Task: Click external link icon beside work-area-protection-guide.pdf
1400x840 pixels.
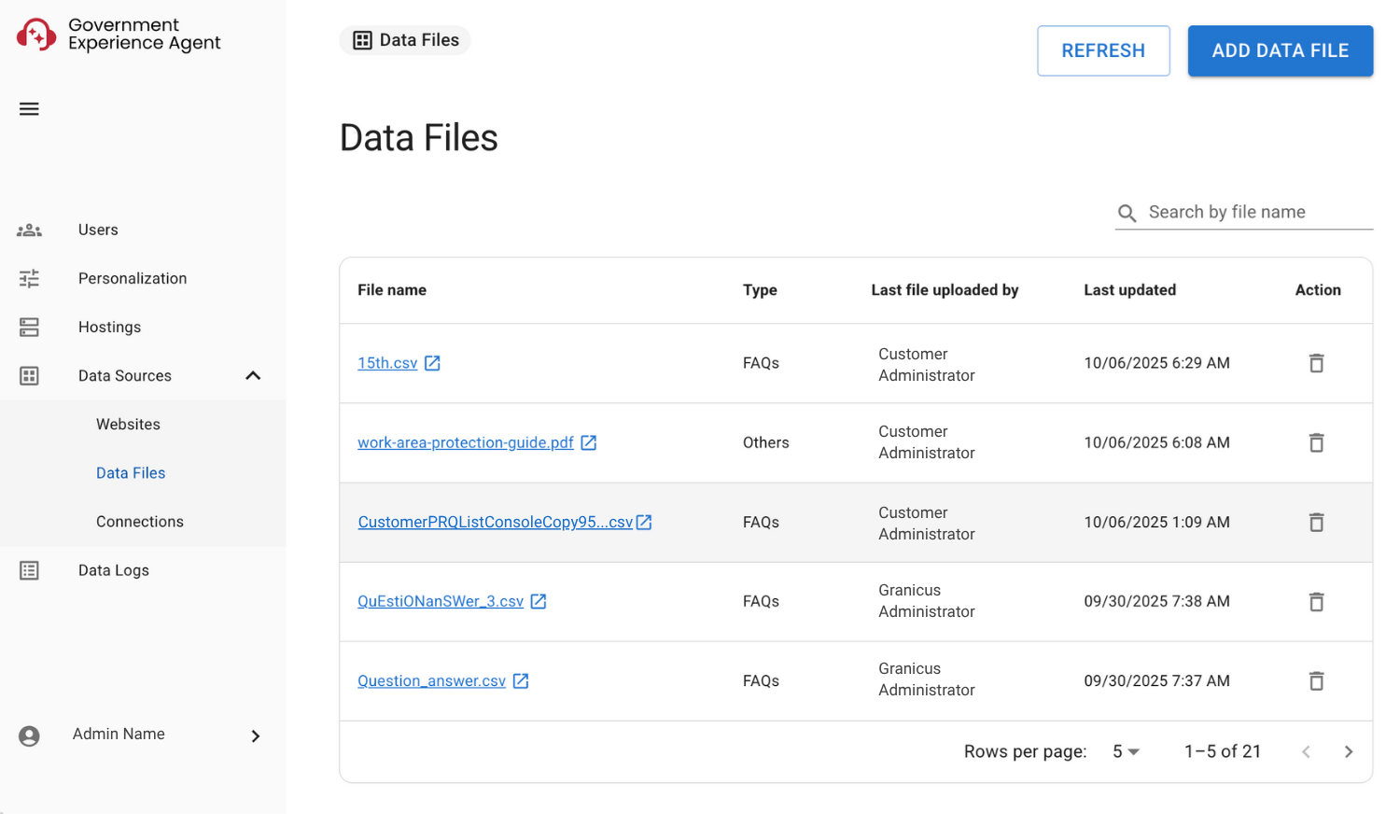Action: [x=589, y=442]
